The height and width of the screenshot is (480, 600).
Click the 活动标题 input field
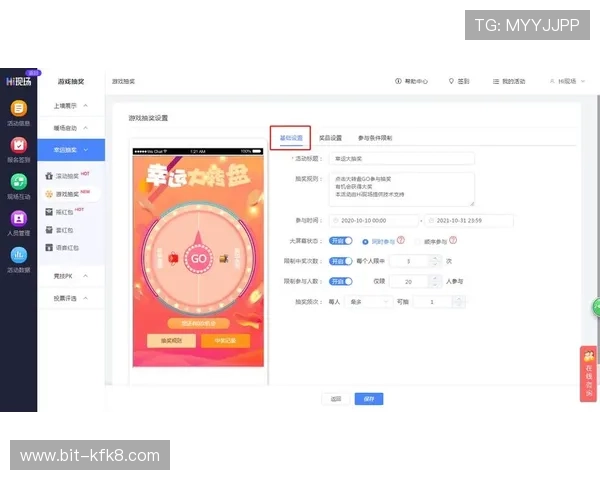[x=402, y=158]
